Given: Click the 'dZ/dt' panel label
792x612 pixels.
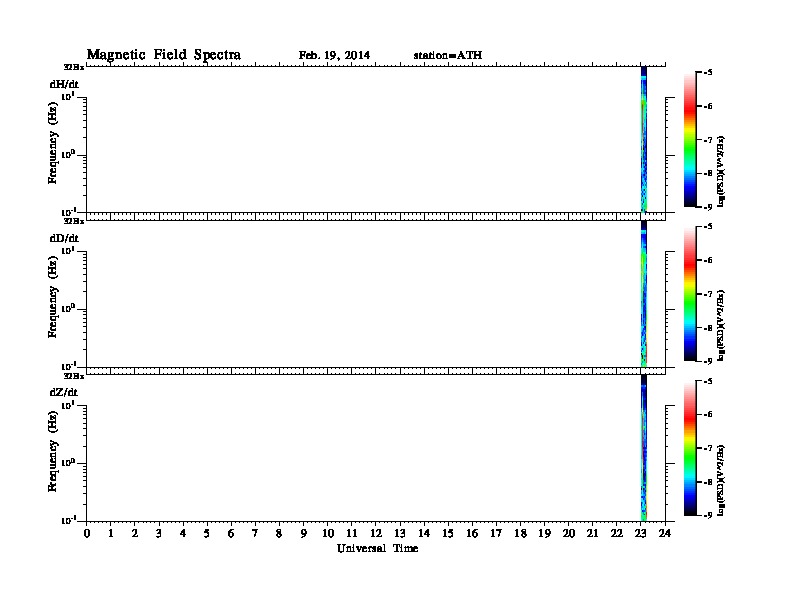Looking at the screenshot, I should click(64, 392).
